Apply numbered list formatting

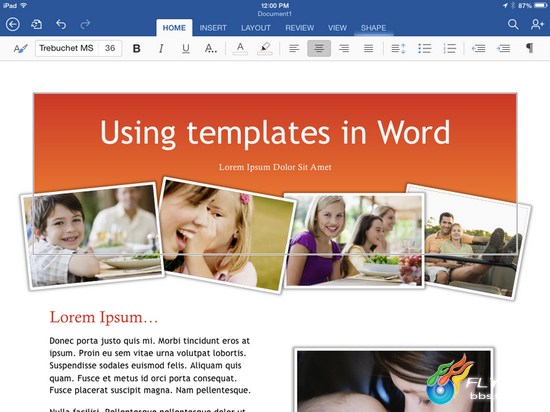[449, 48]
